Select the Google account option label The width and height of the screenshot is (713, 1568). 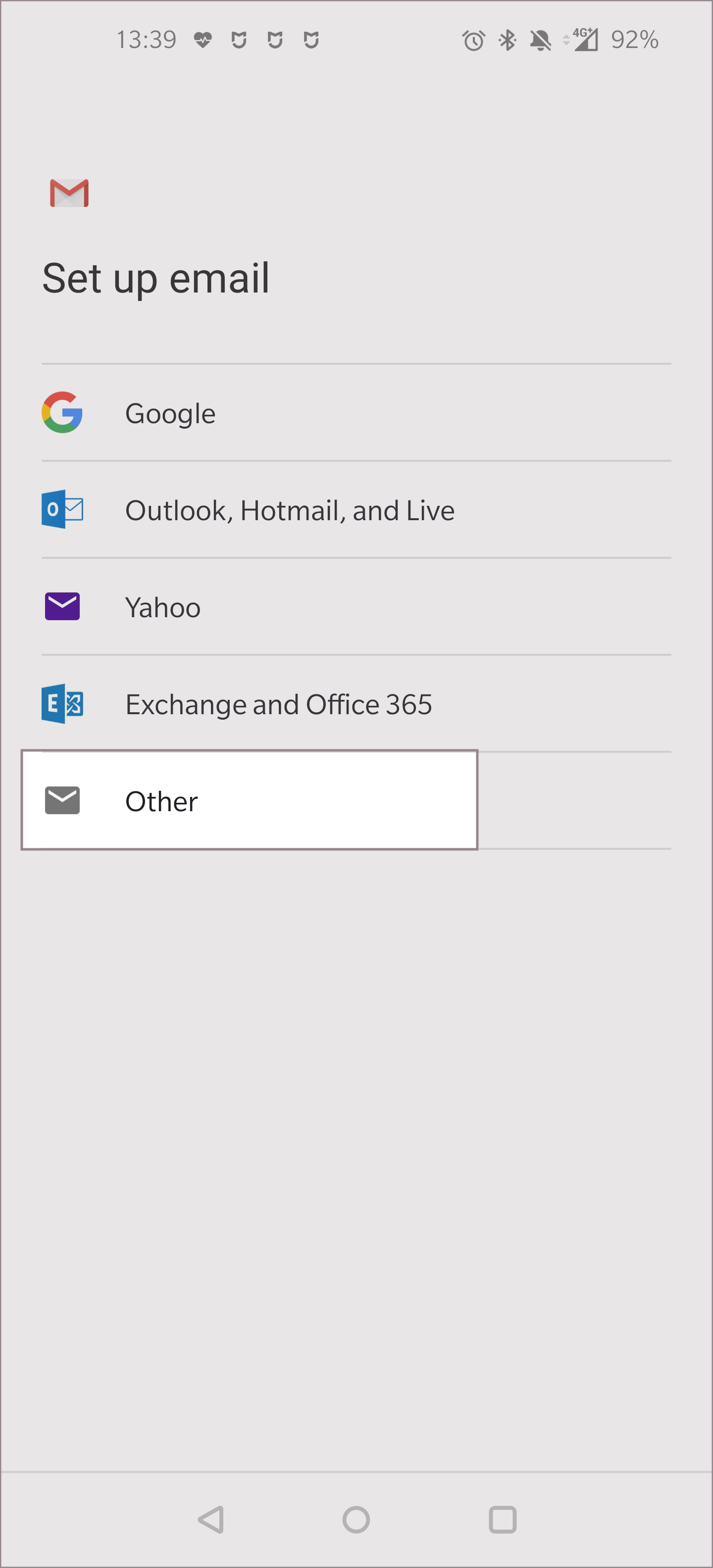click(x=170, y=414)
